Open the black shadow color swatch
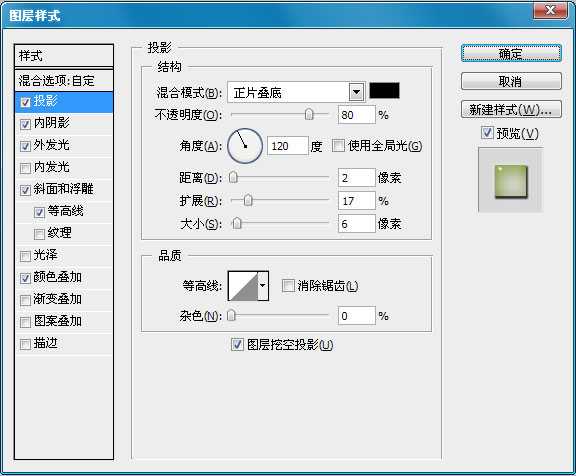This screenshot has width=576, height=476. [x=384, y=91]
